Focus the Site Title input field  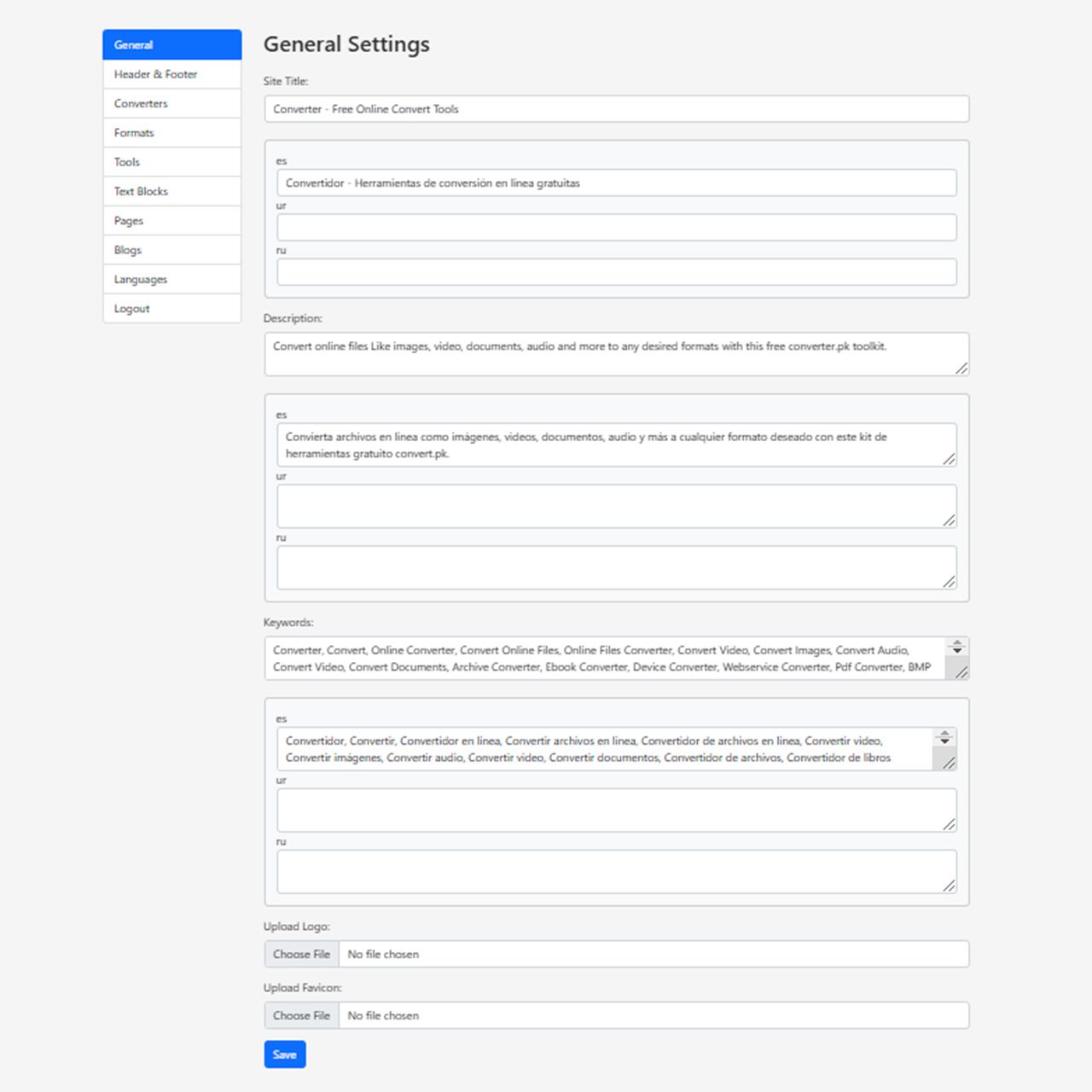[617, 109]
